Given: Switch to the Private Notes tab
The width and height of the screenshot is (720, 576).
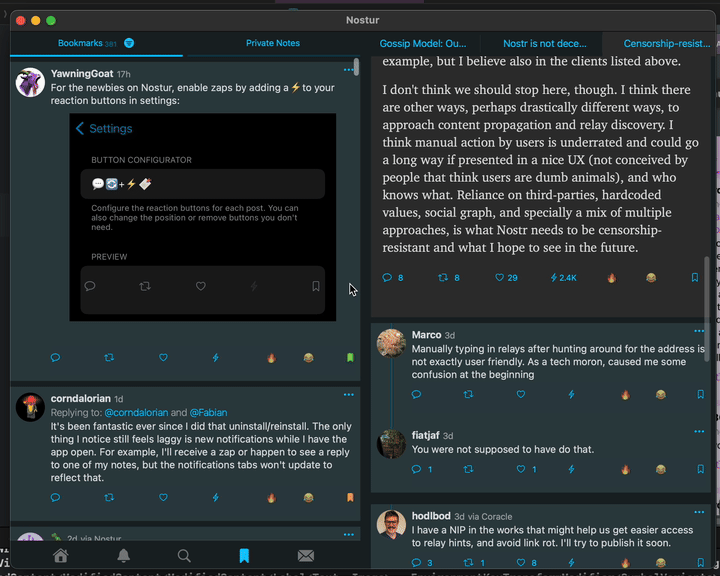Looking at the screenshot, I should 272,43.
